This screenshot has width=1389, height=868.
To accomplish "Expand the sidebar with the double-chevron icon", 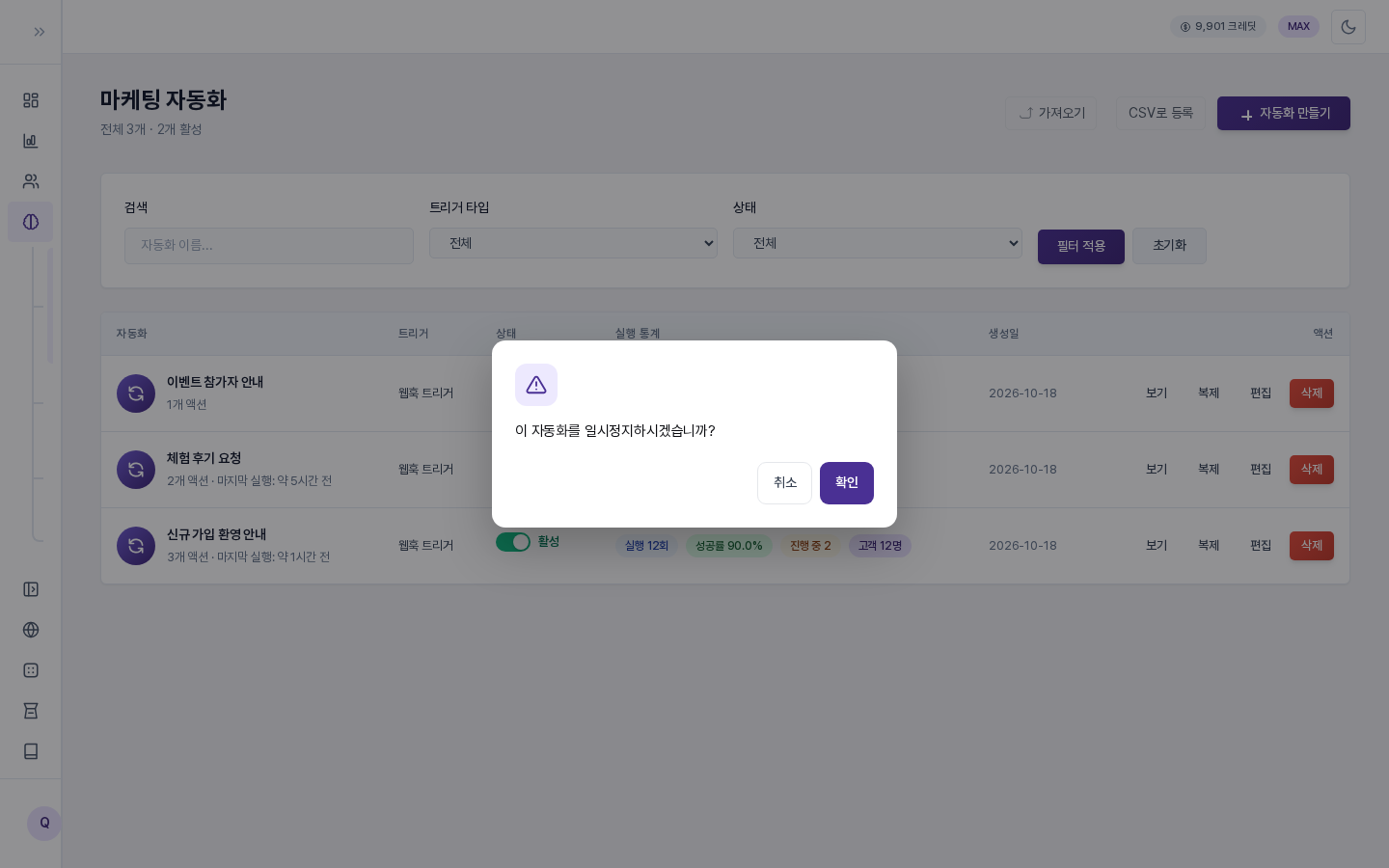I will point(40,32).
